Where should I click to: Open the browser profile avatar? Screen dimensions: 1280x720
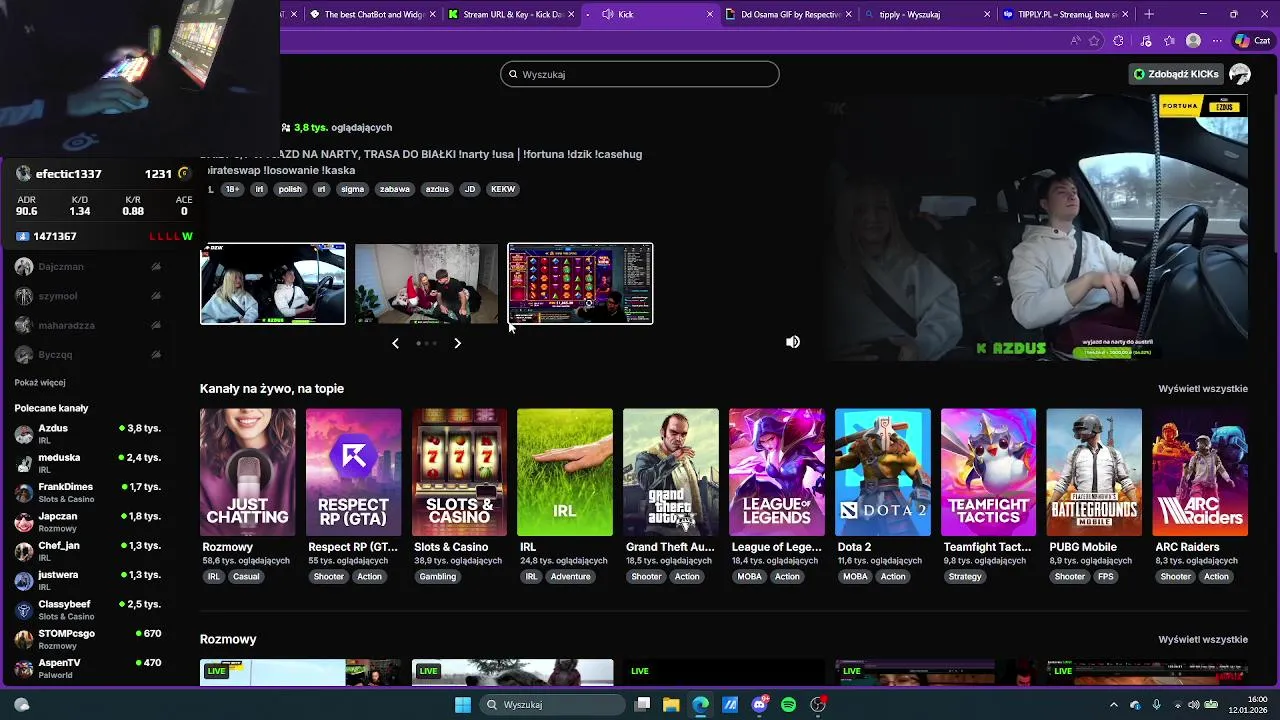1193,41
